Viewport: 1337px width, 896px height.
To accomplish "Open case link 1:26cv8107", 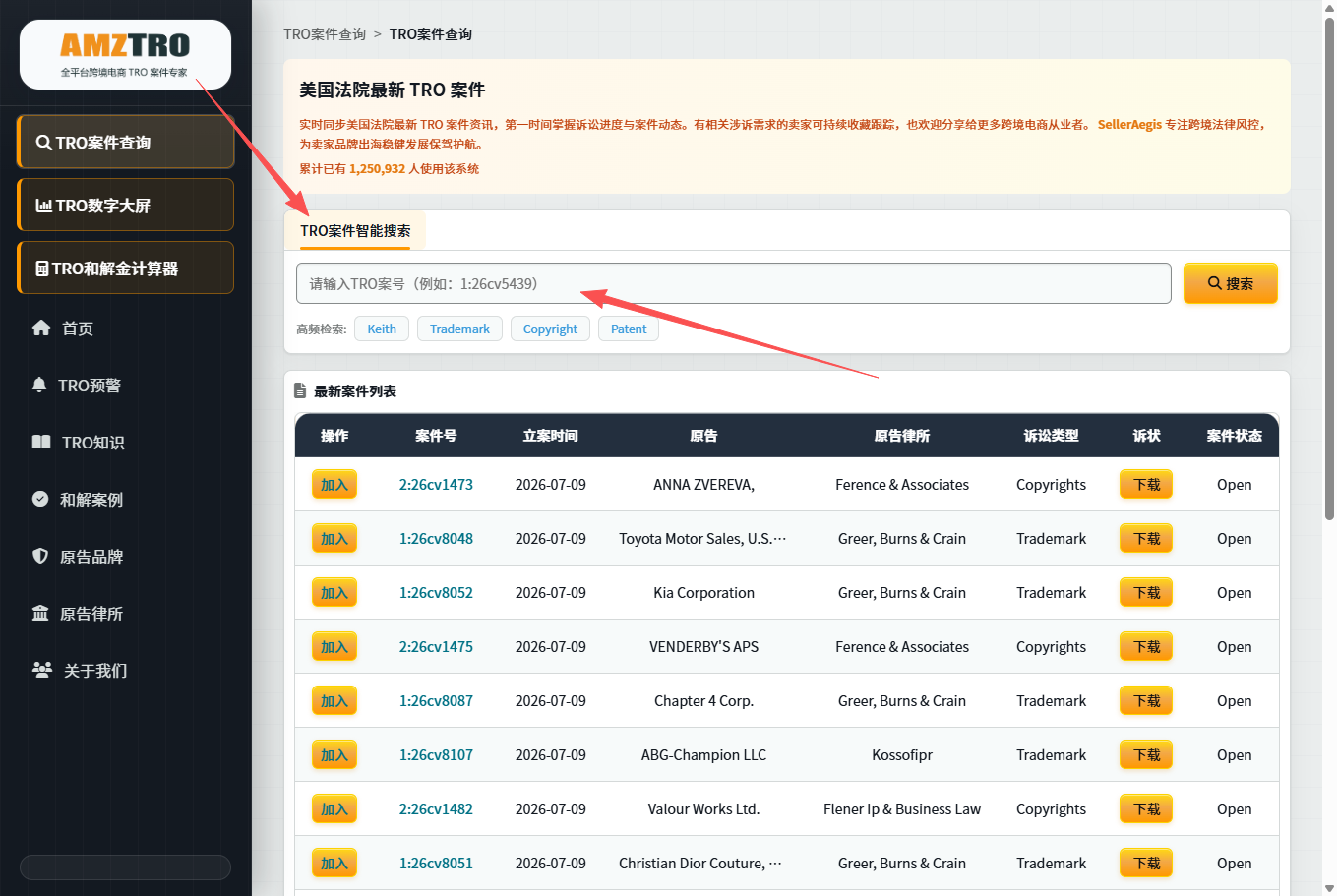I will (436, 755).
